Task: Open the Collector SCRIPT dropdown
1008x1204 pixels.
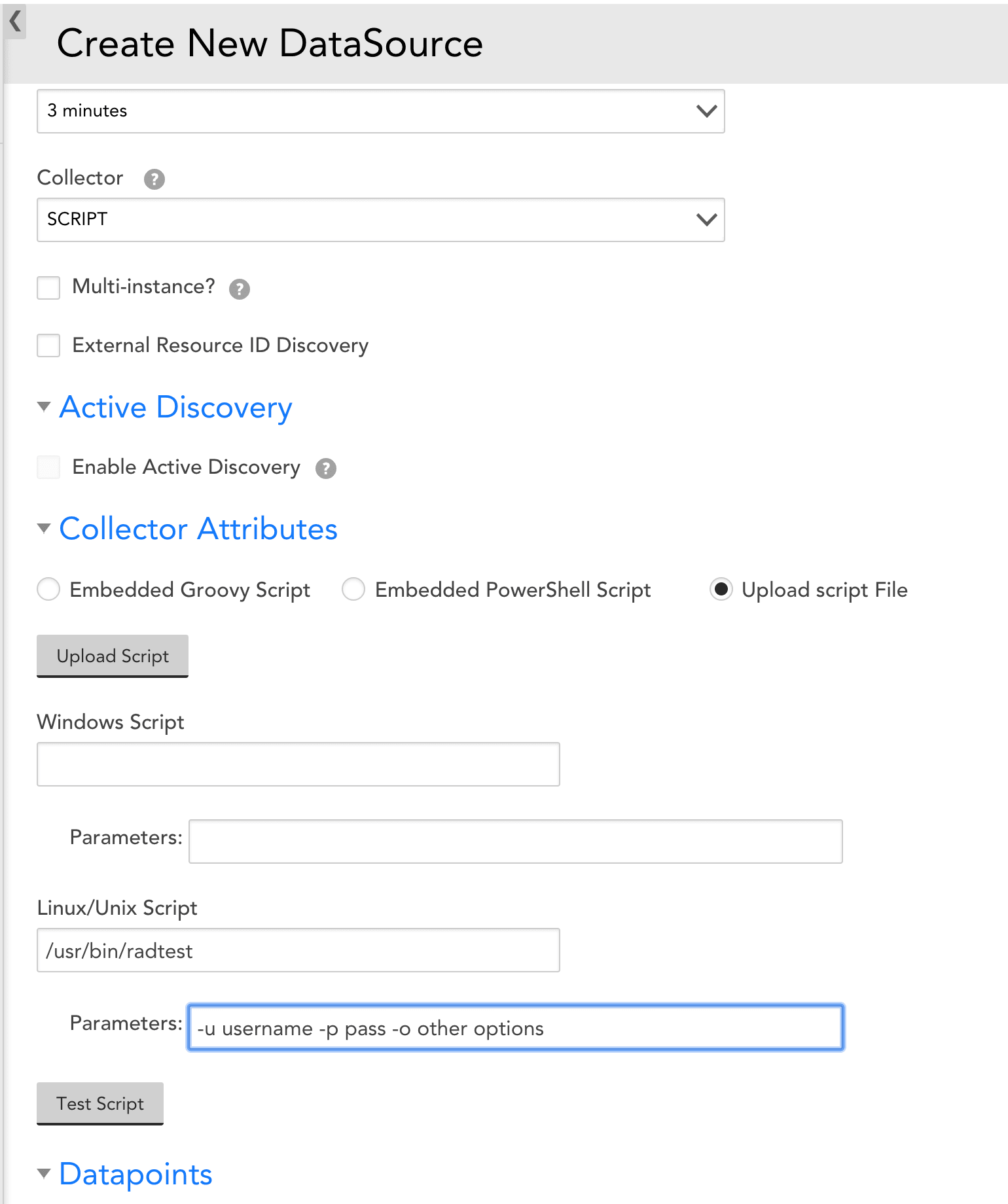Action: tap(381, 220)
